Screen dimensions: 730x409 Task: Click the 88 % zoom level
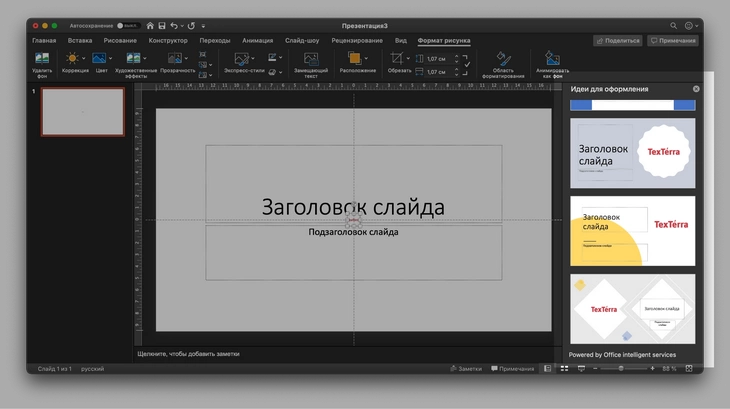[669, 369]
